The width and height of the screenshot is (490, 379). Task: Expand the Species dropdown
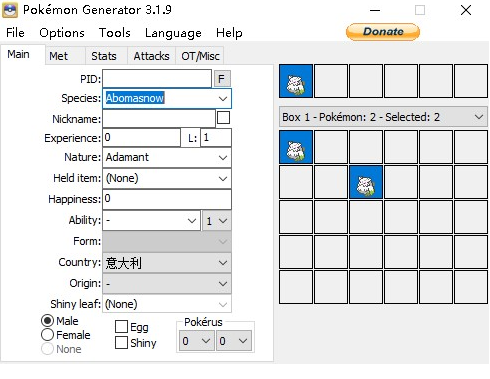click(x=223, y=98)
